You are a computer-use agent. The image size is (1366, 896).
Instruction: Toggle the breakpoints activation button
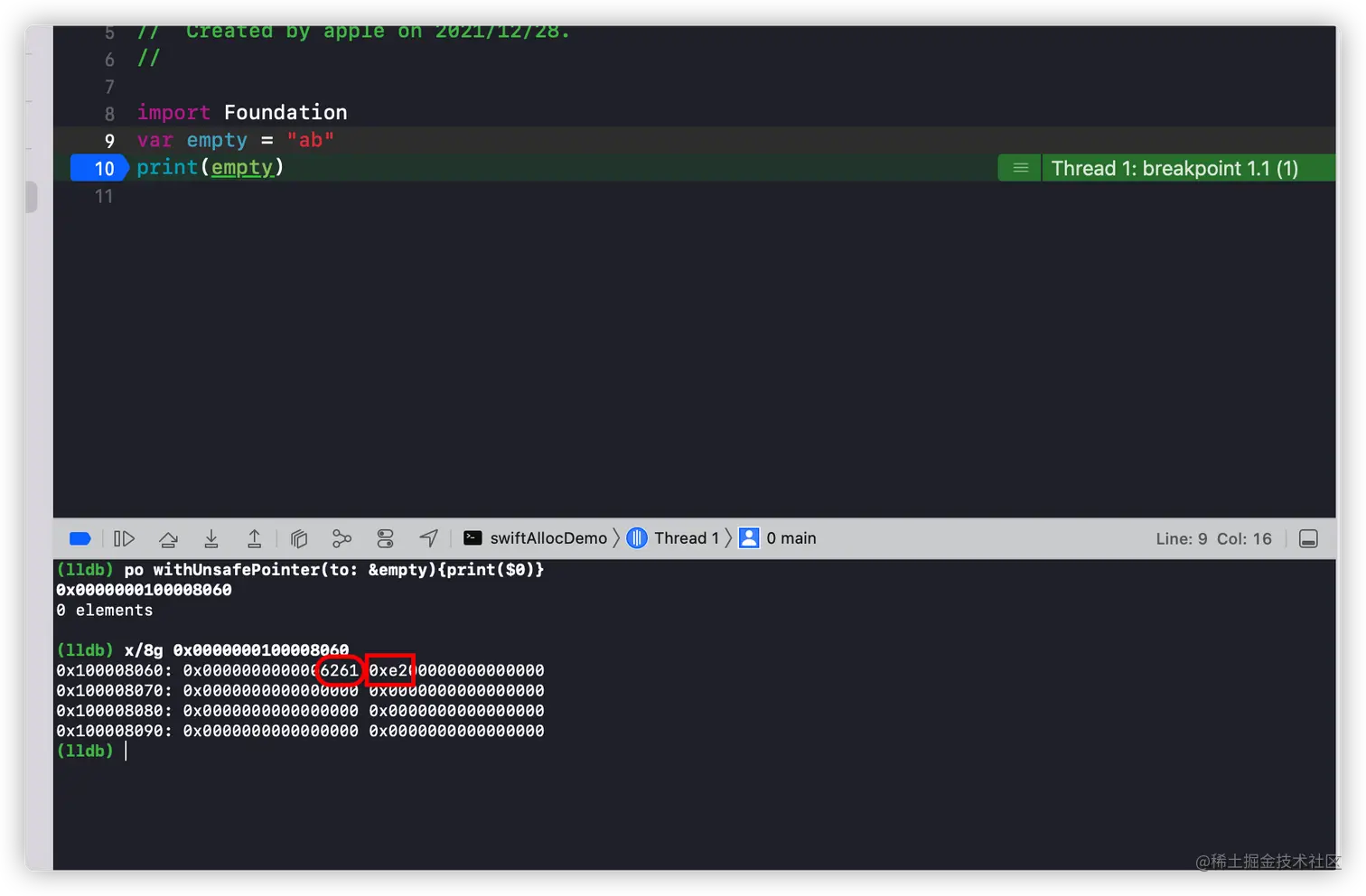coord(80,539)
